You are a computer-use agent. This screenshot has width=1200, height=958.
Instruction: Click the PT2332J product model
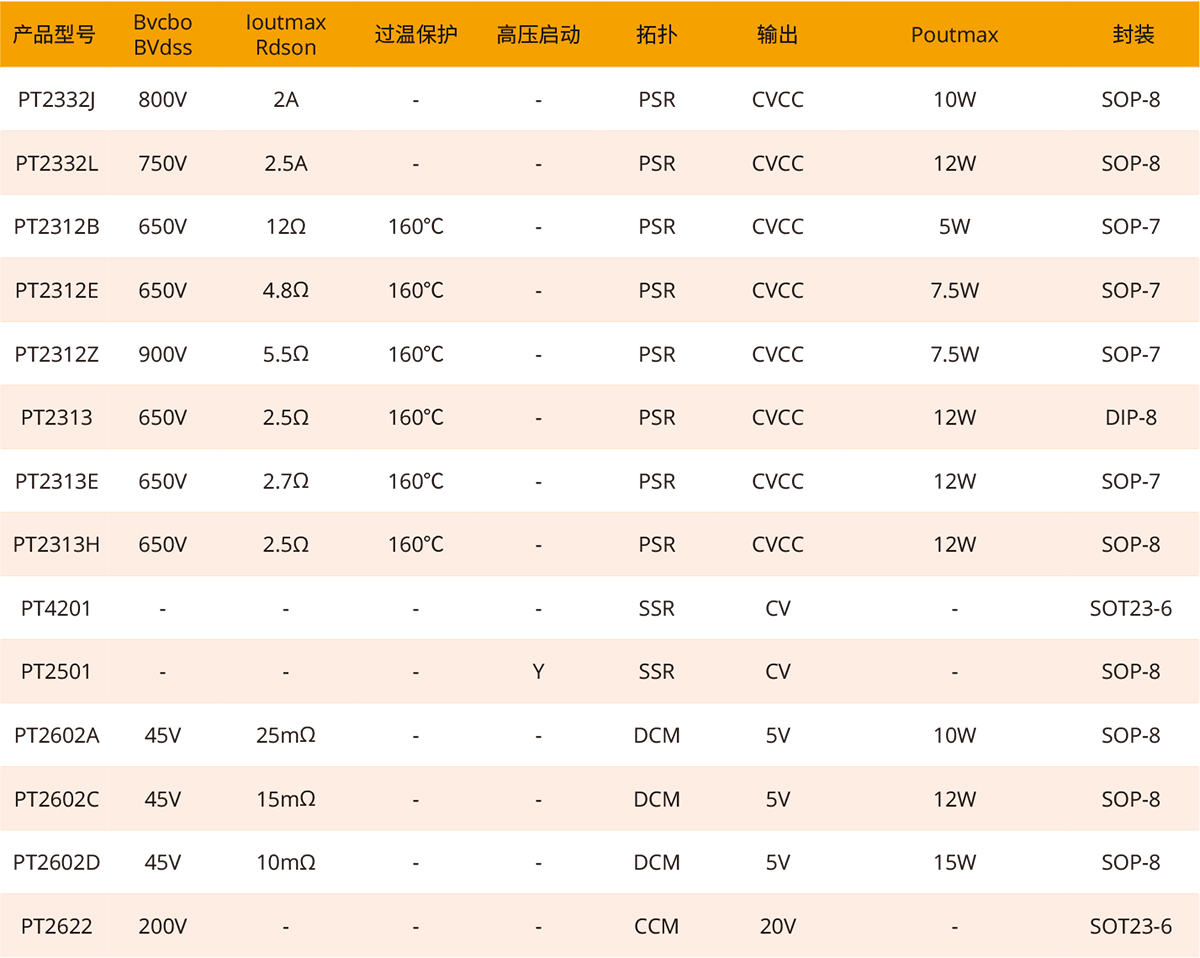coord(56,99)
